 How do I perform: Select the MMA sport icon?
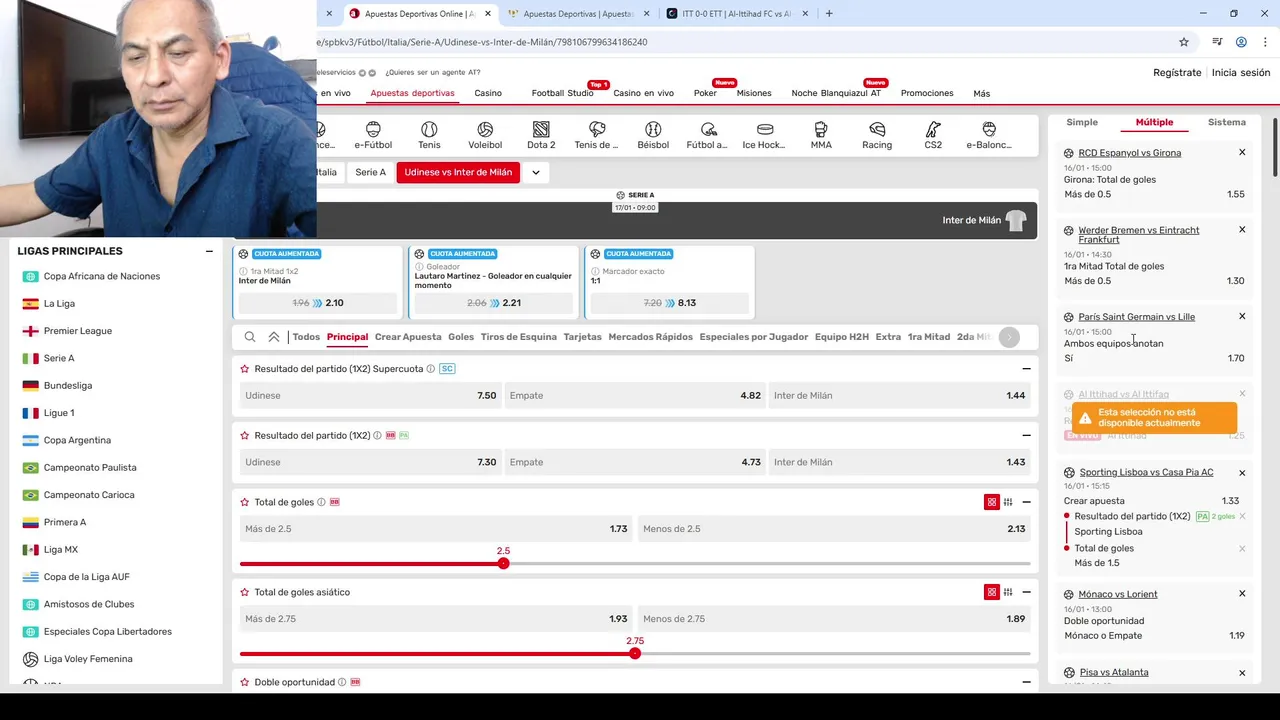click(x=821, y=135)
